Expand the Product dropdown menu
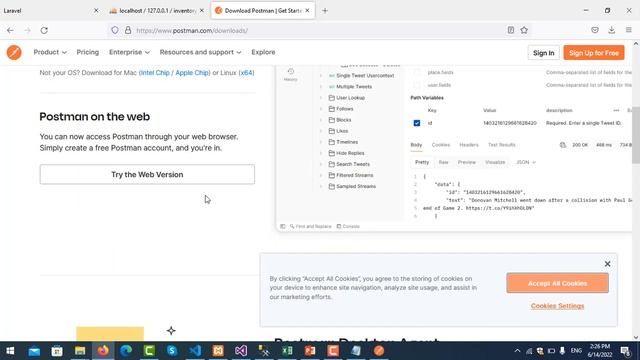 pyautogui.click(x=50, y=52)
